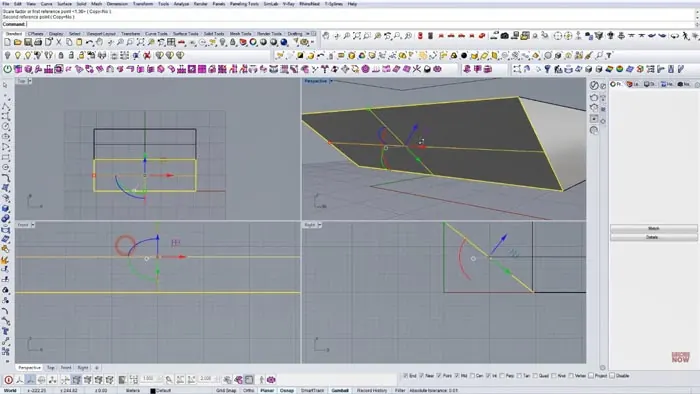
Task: Toggle the End osnap checkbox
Action: tap(406, 376)
